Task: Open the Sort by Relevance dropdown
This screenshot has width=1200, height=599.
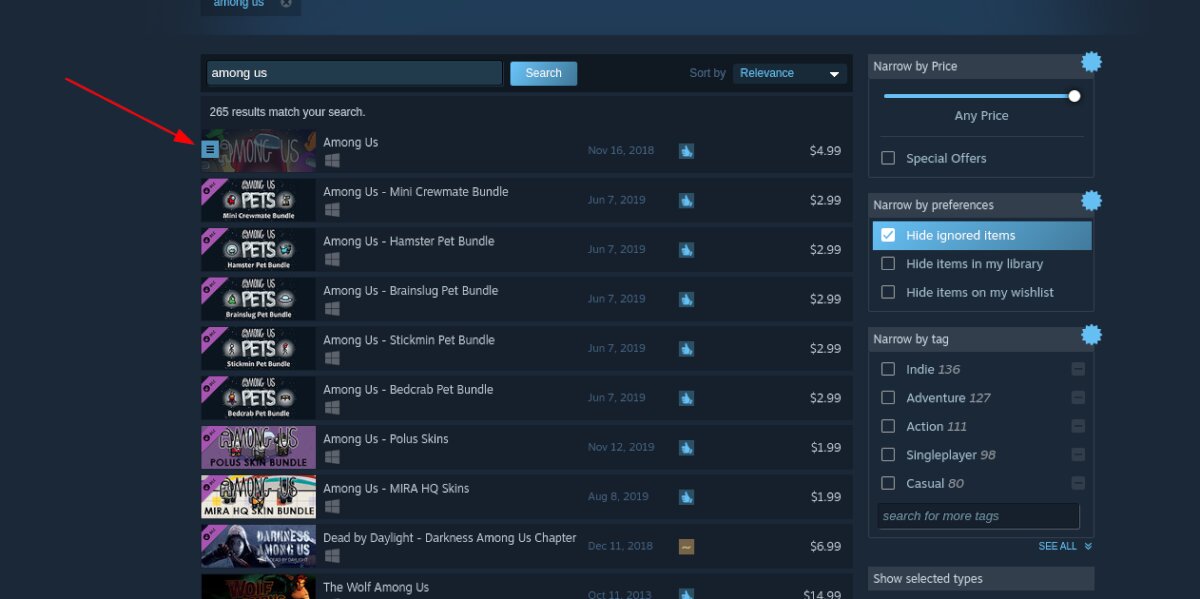Action: click(789, 72)
